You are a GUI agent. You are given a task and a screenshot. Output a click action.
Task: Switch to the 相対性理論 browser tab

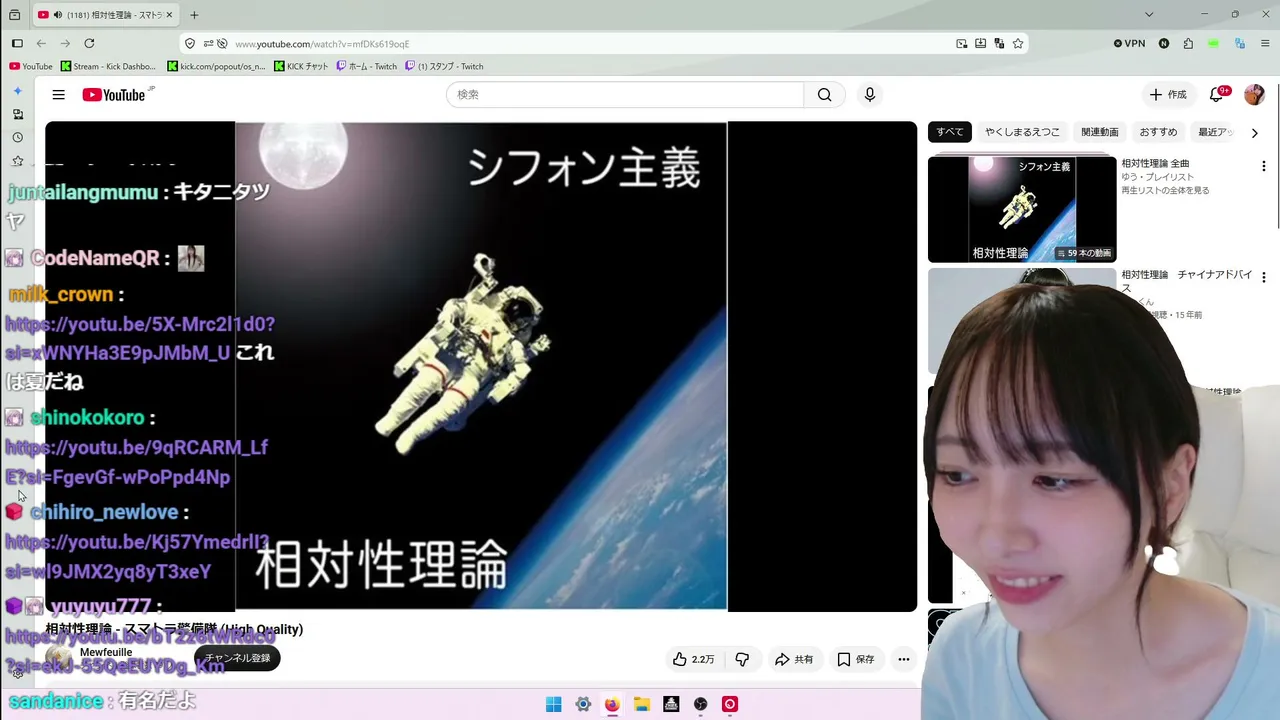(105, 15)
